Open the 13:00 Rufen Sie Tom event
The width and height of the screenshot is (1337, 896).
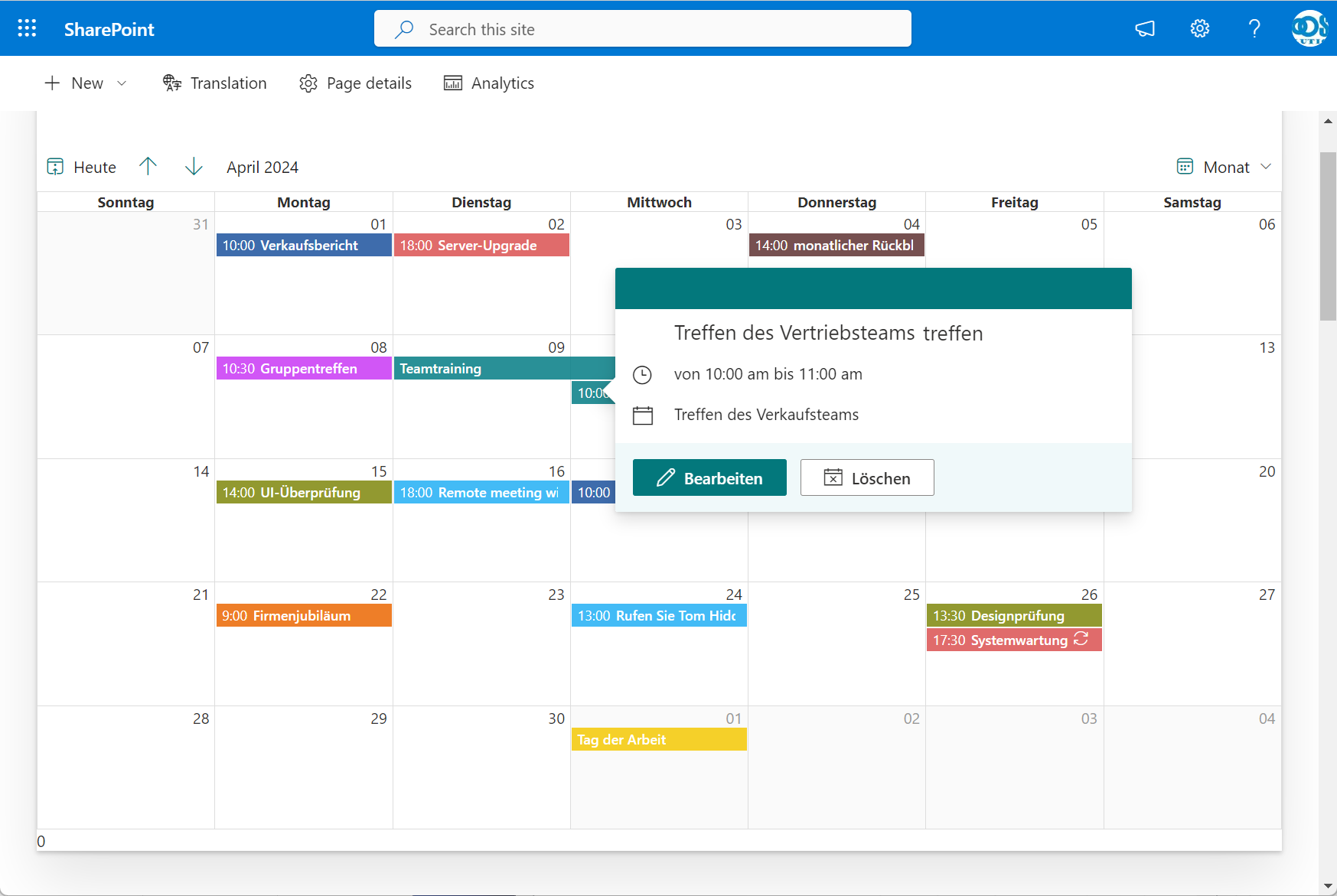pos(659,616)
